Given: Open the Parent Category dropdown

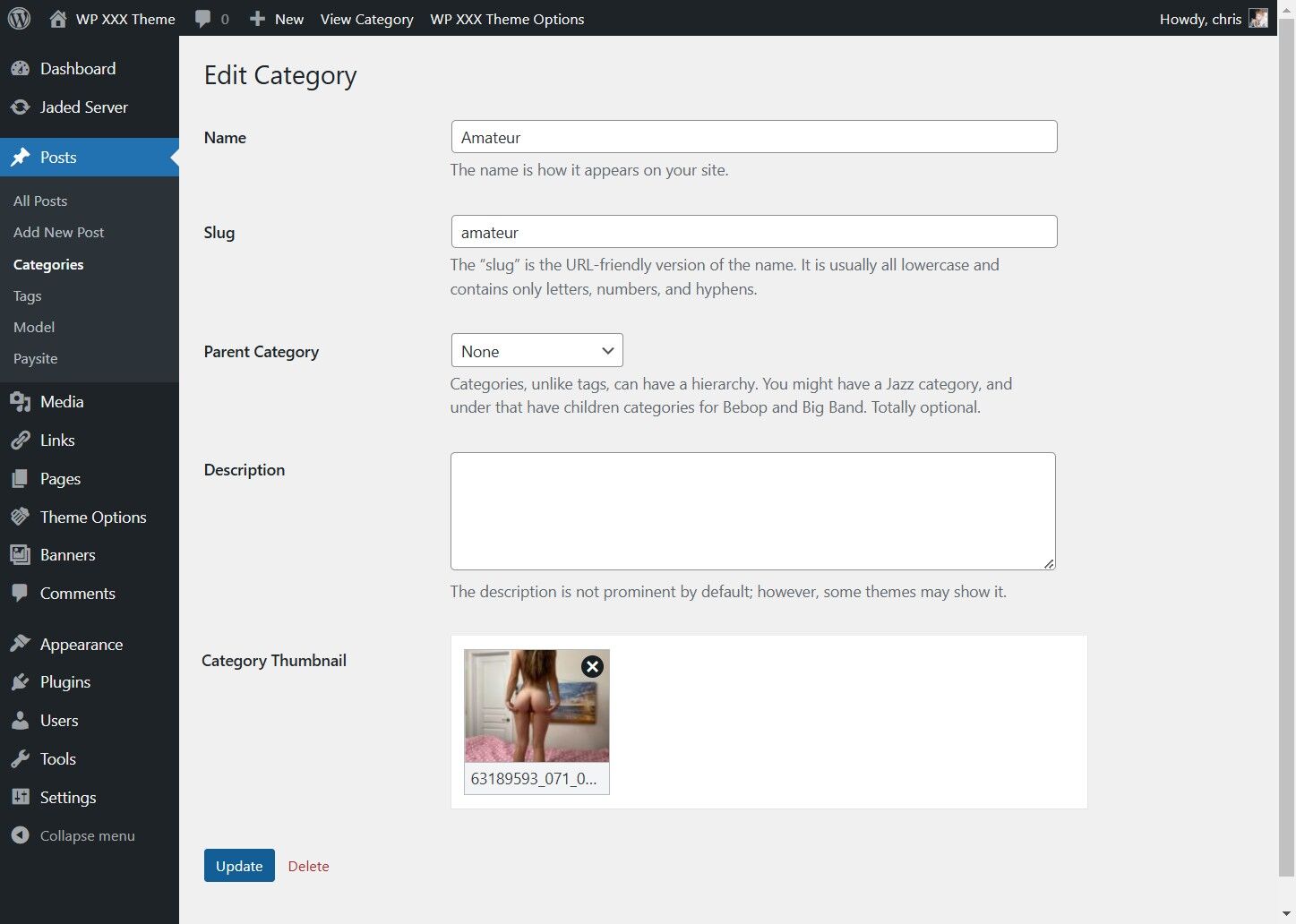Looking at the screenshot, I should [536, 350].
